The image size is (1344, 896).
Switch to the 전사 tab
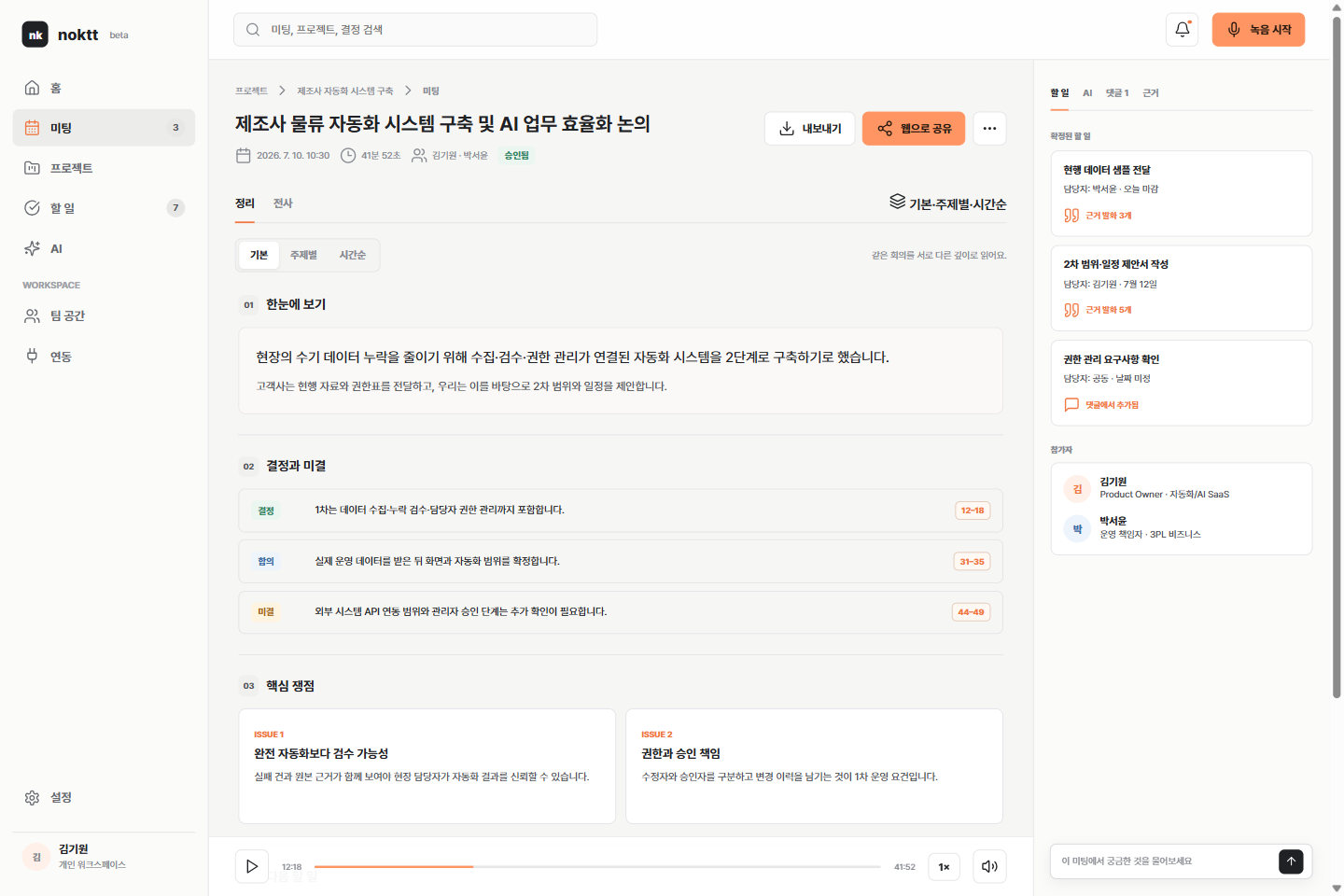[x=283, y=203]
